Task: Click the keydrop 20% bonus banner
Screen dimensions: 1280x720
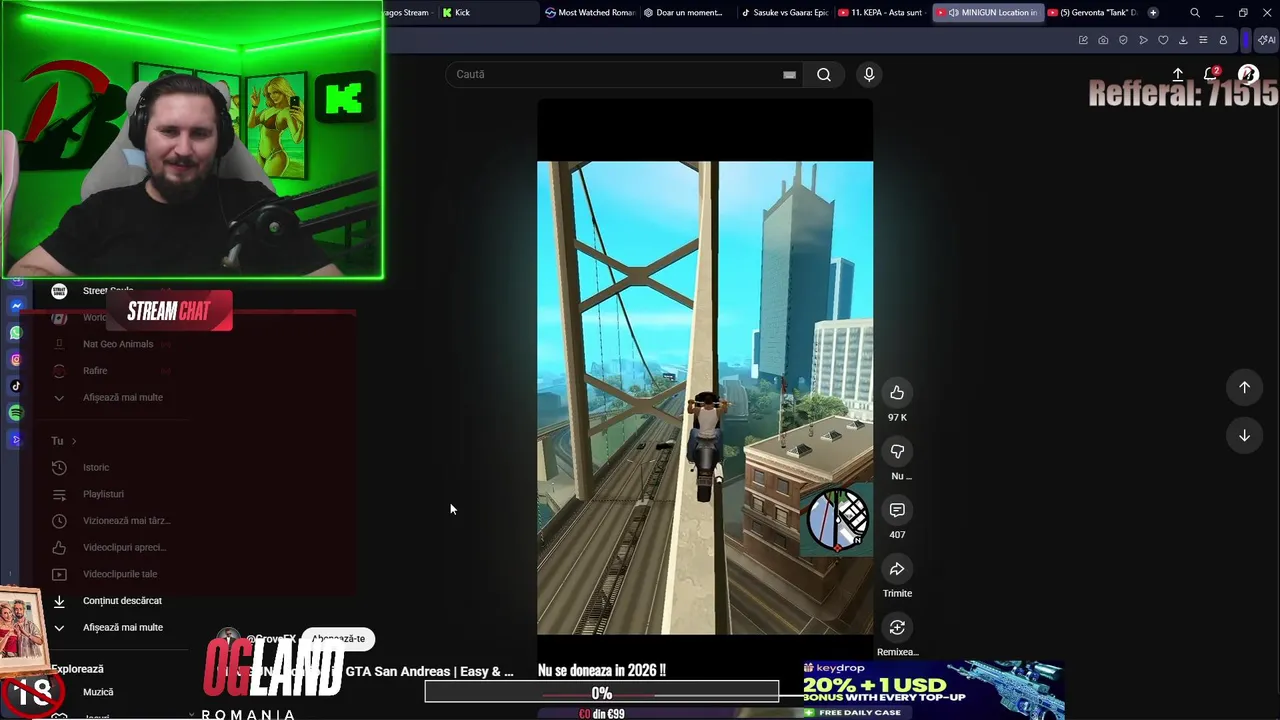Action: [932, 690]
